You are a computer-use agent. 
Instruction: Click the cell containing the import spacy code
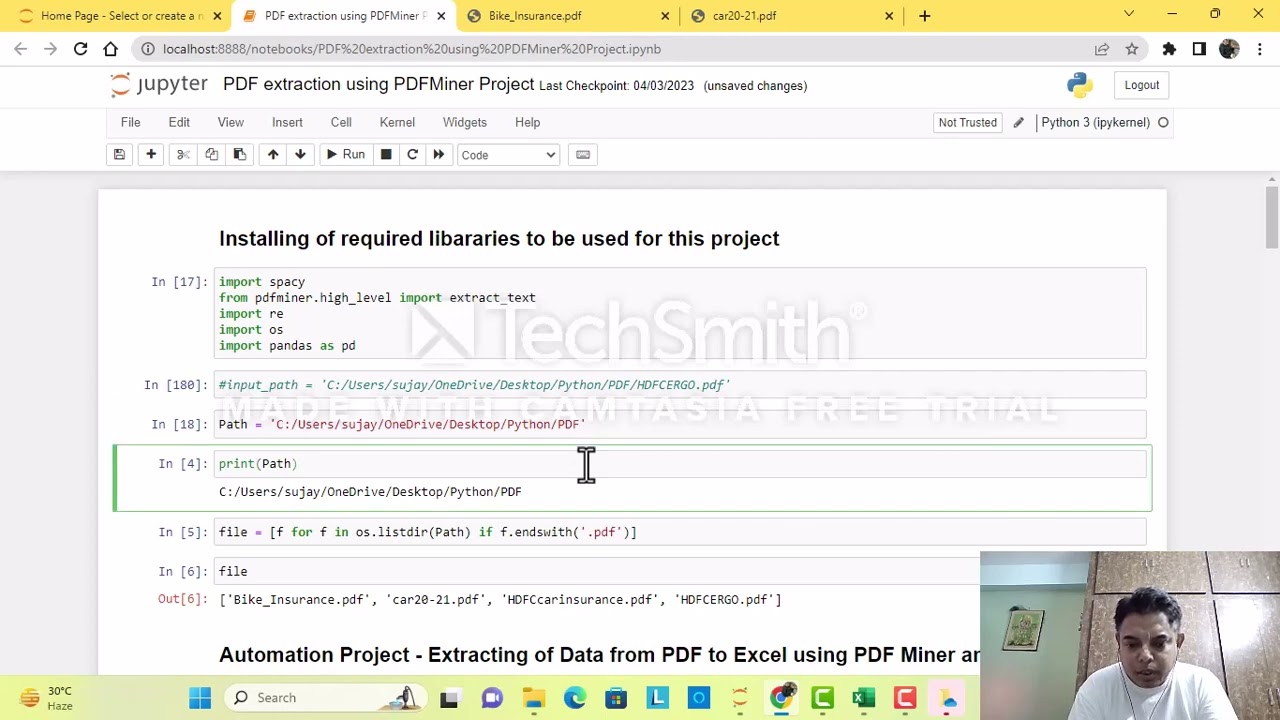tap(680, 314)
